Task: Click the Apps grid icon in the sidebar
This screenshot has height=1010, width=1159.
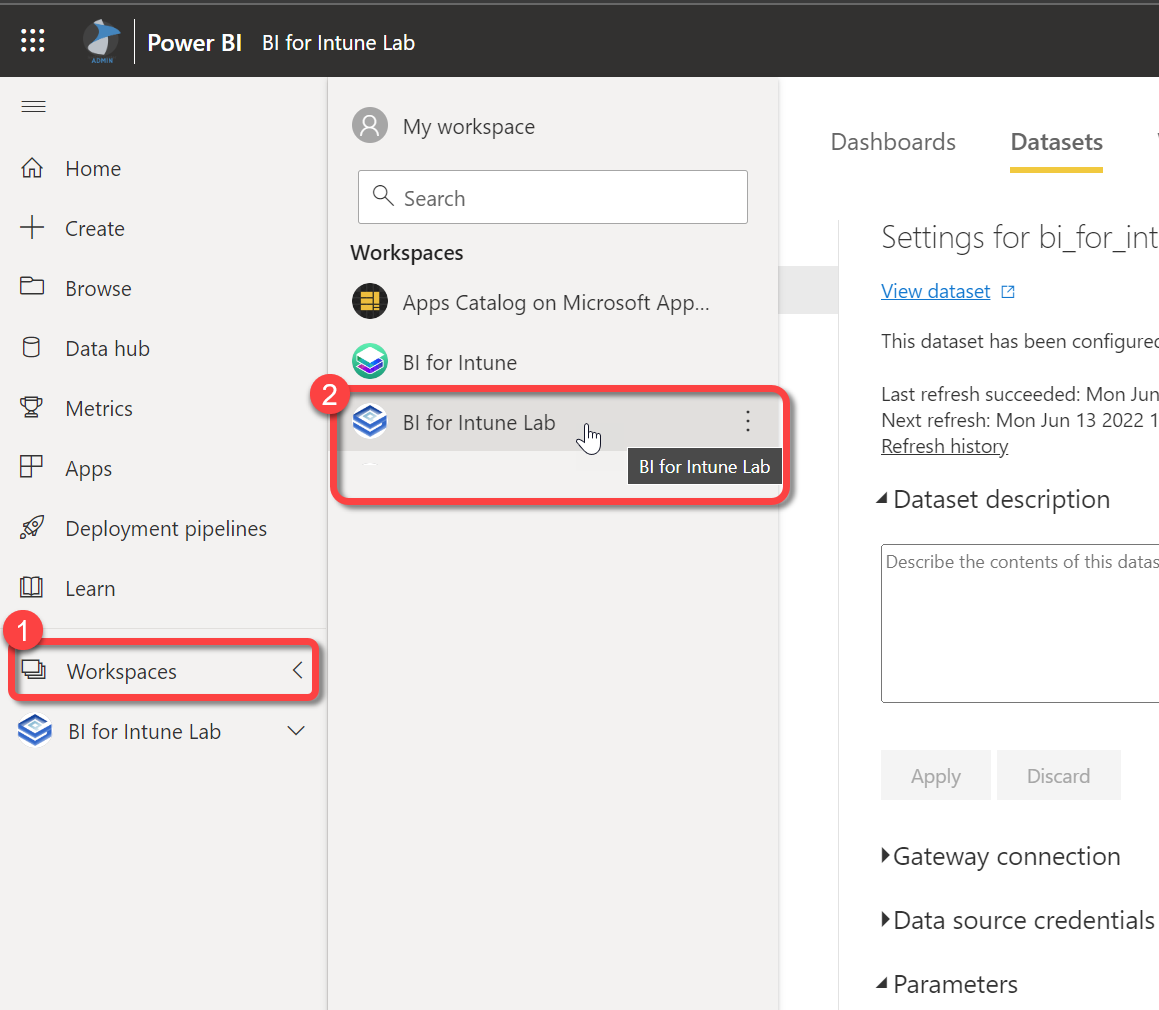Action: pos(31,467)
